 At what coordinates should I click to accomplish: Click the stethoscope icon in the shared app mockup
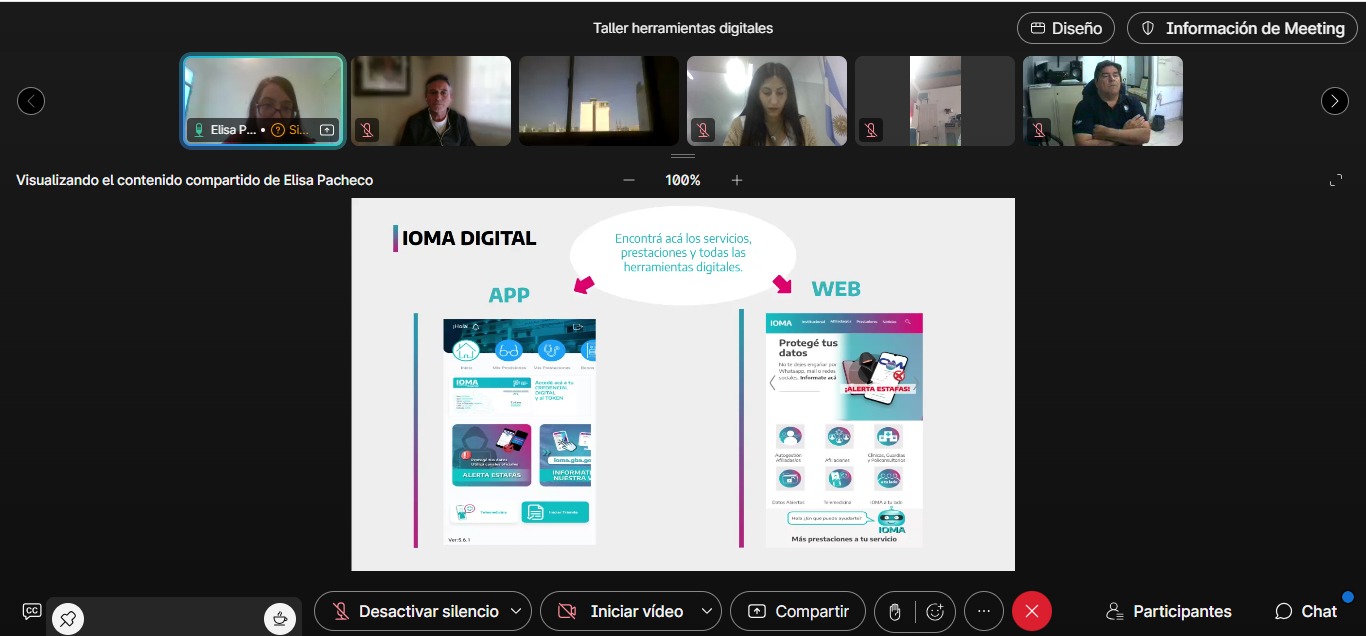point(551,350)
